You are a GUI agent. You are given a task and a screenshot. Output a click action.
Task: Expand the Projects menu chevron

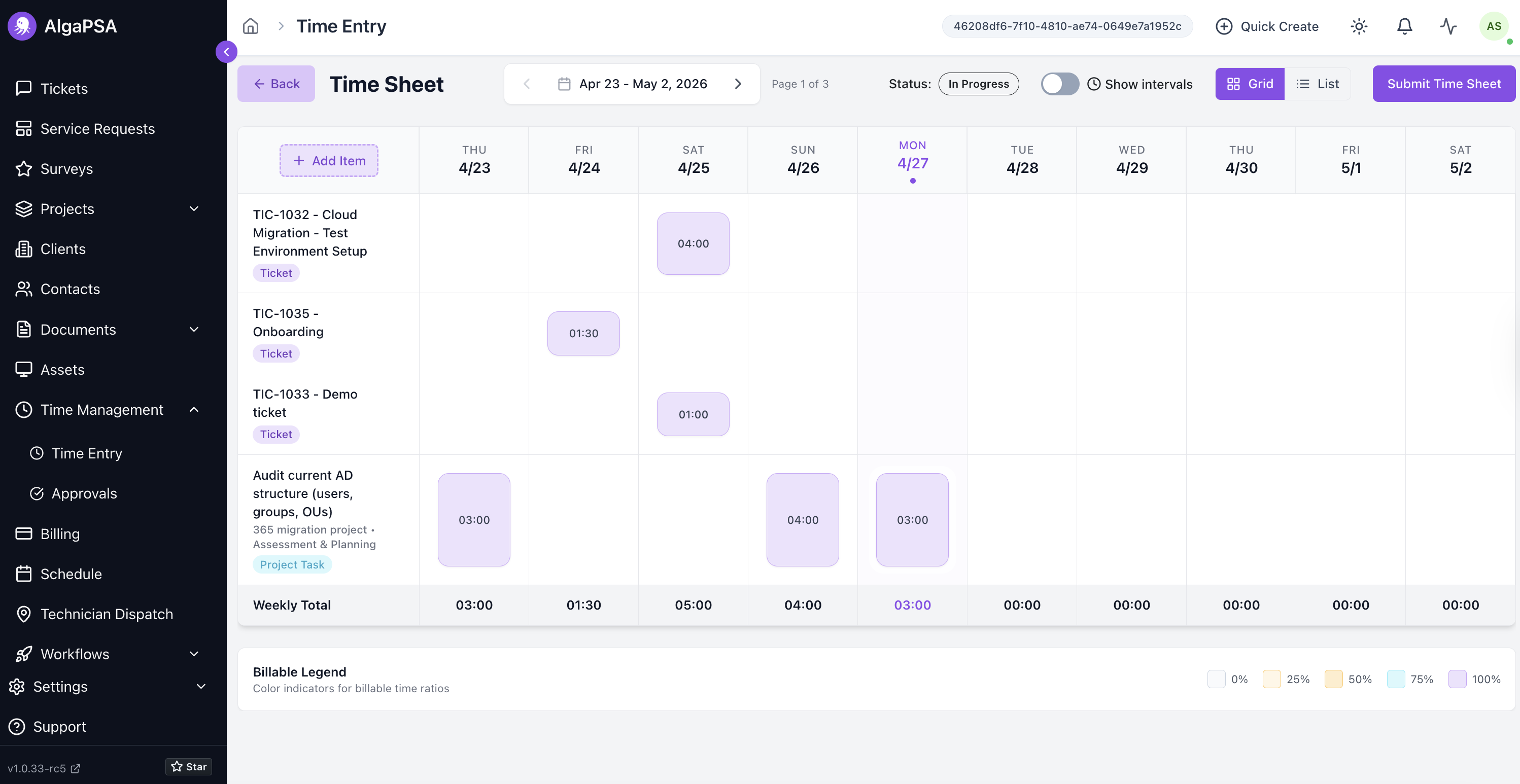(194, 209)
